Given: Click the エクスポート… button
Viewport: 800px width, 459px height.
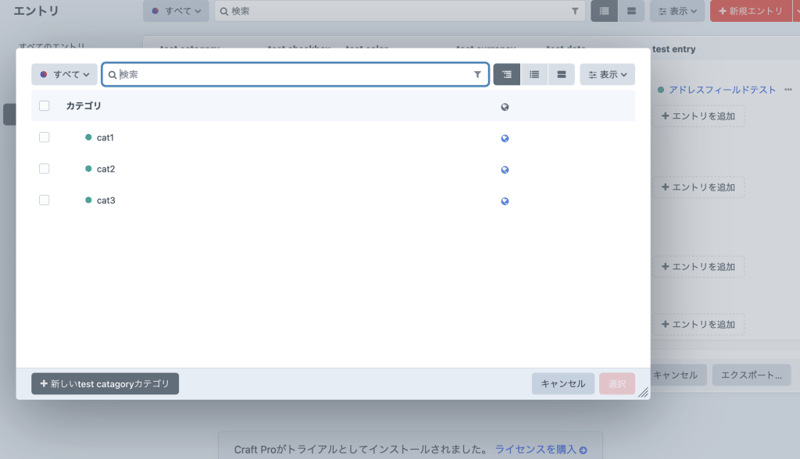Looking at the screenshot, I should (x=751, y=375).
